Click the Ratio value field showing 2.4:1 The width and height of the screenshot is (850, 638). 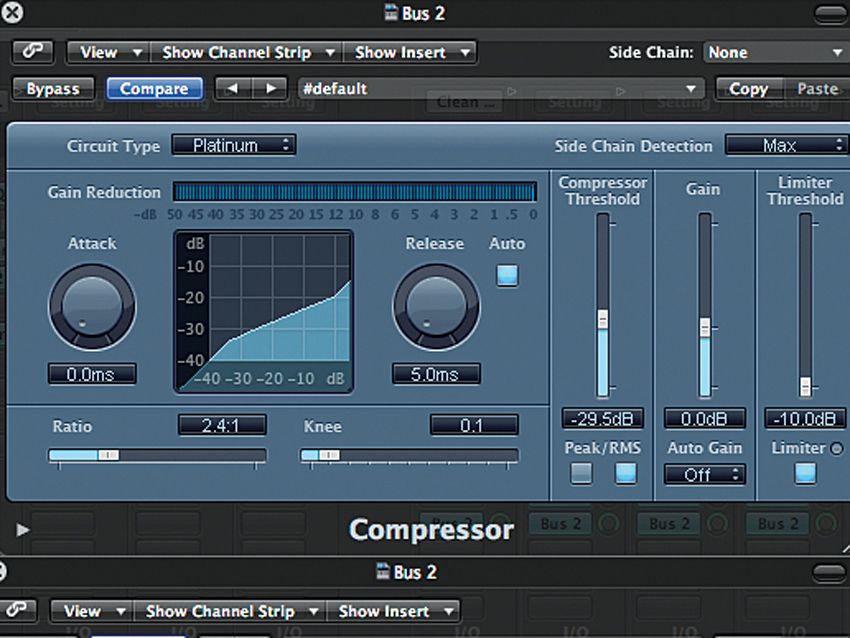pyautogui.click(x=221, y=425)
